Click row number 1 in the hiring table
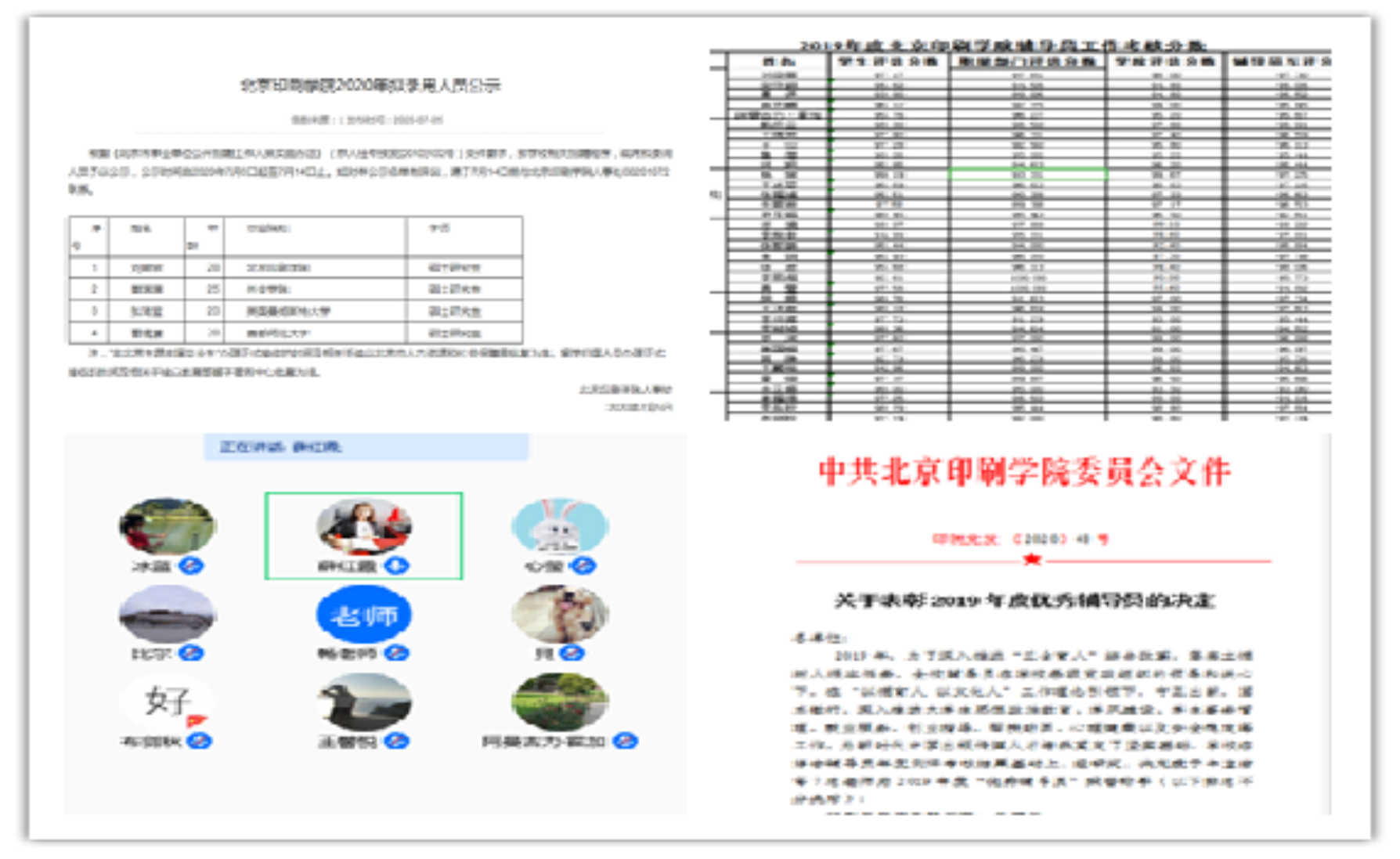Screen dimensions: 1400x859 coord(95,268)
